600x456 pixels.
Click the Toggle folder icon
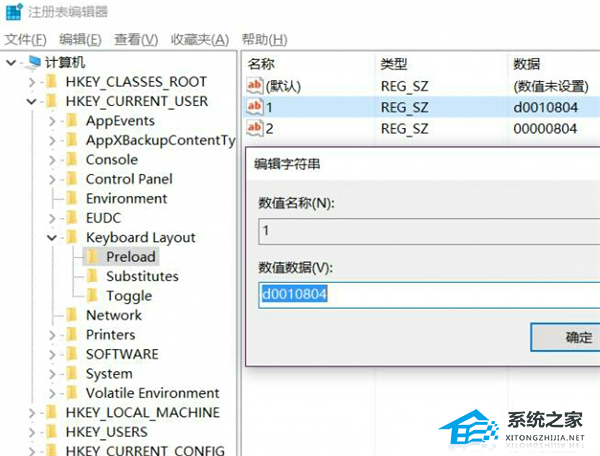point(93,296)
